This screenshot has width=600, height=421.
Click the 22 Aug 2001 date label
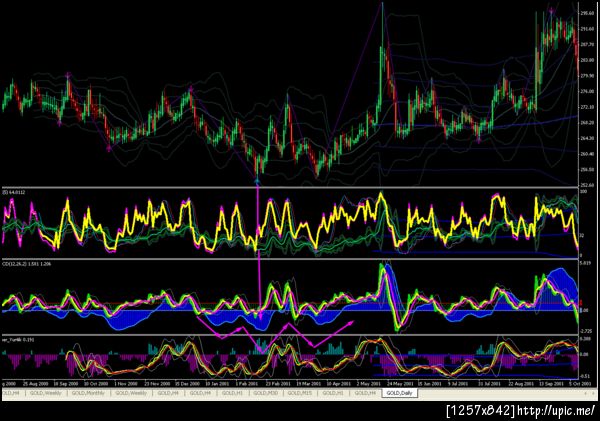[521, 383]
